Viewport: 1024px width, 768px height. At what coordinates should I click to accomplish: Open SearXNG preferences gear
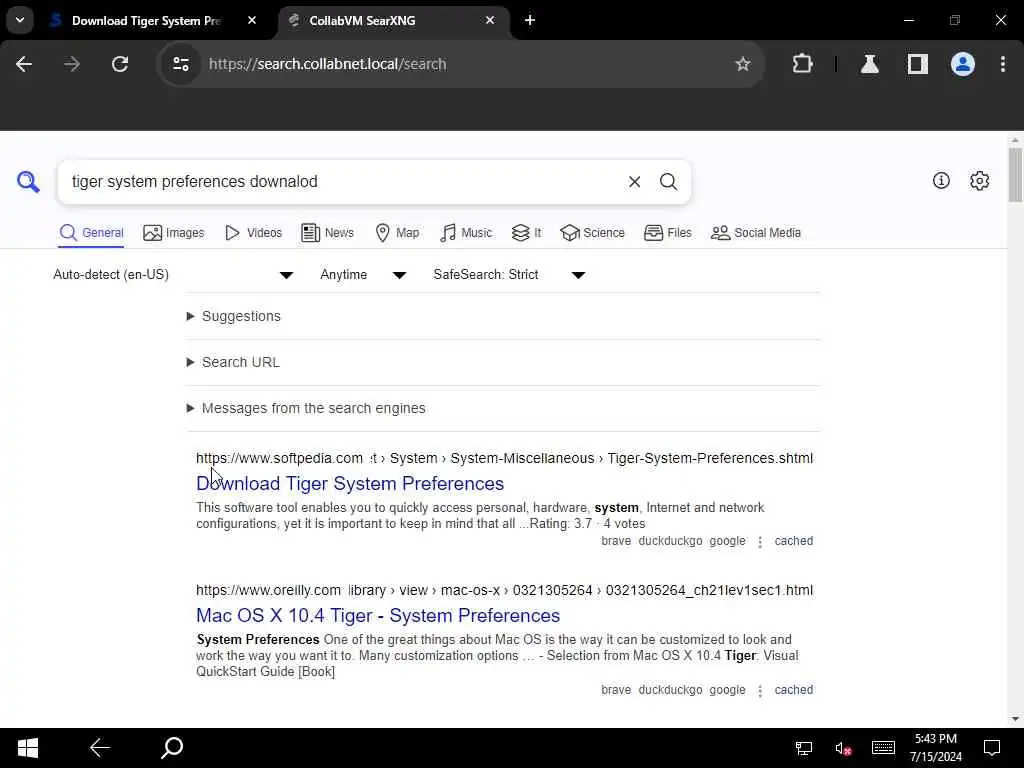tap(979, 181)
